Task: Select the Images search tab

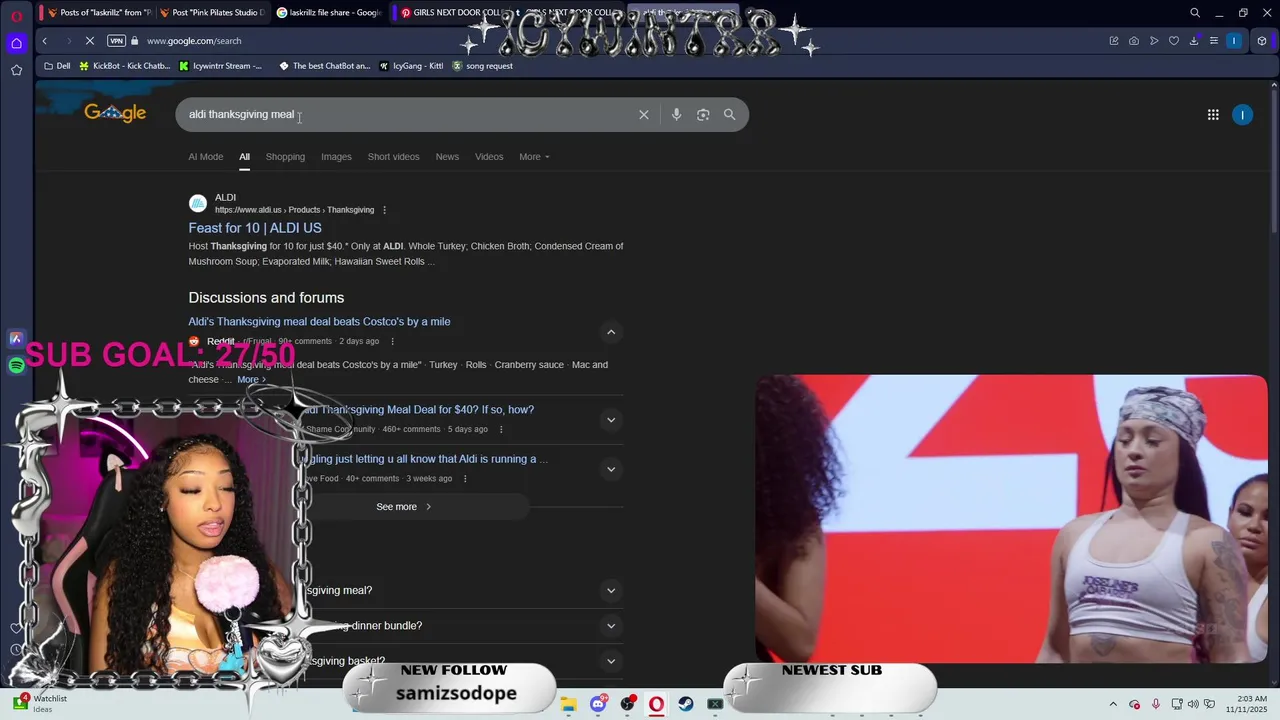Action: coord(336,157)
